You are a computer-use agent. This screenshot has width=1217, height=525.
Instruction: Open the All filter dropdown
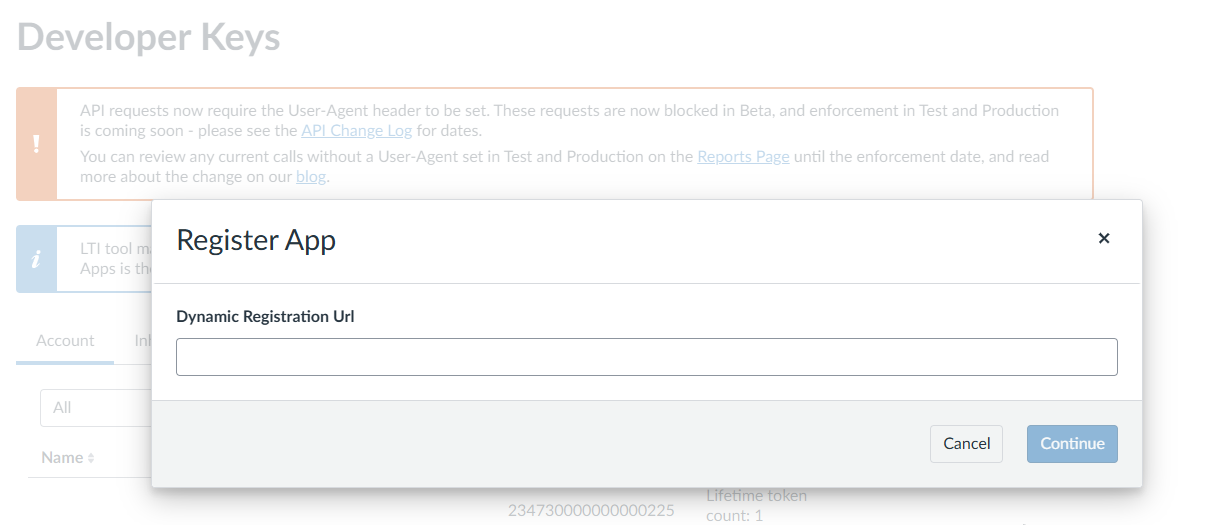(96, 408)
